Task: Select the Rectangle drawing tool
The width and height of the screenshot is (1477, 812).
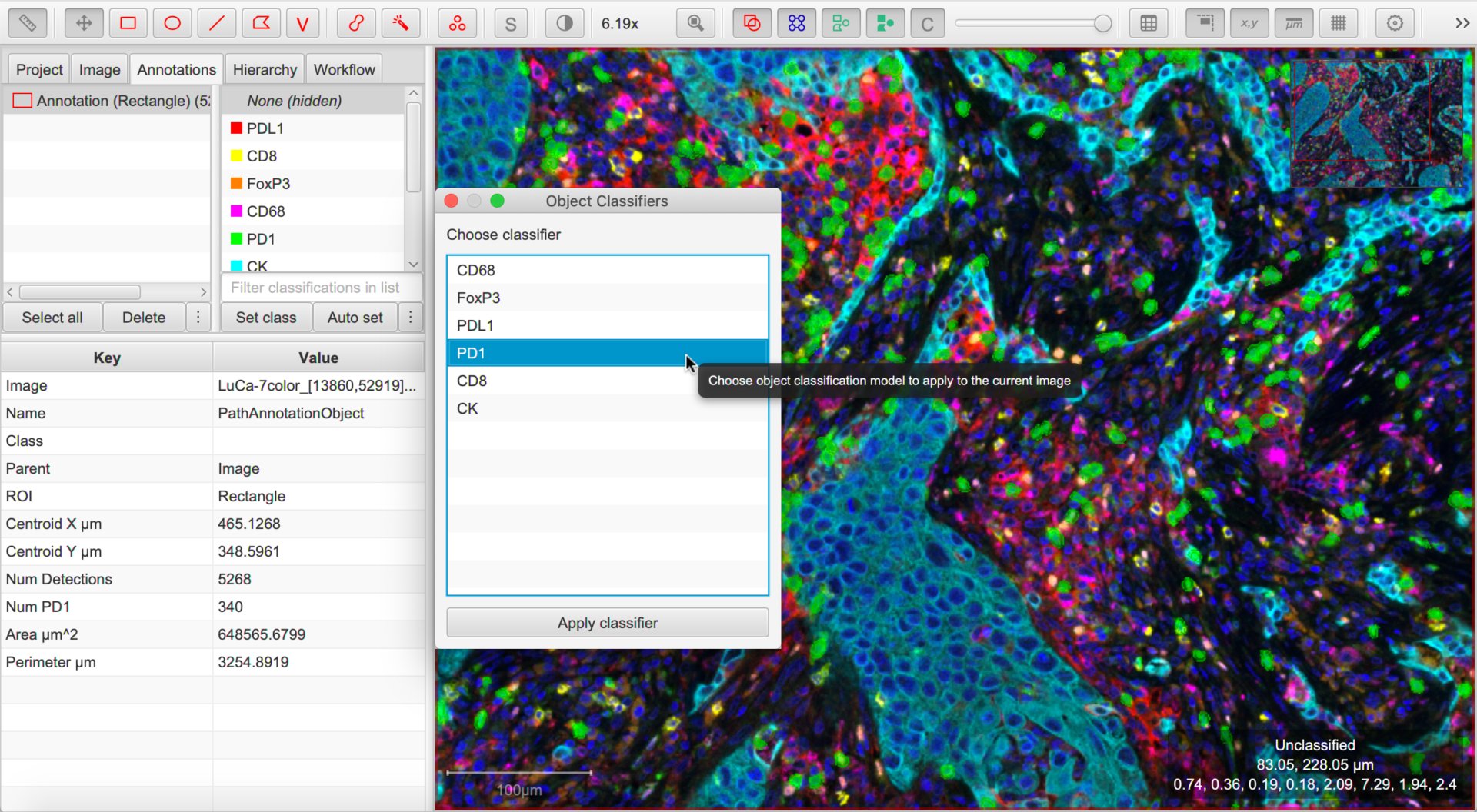Action: point(128,23)
